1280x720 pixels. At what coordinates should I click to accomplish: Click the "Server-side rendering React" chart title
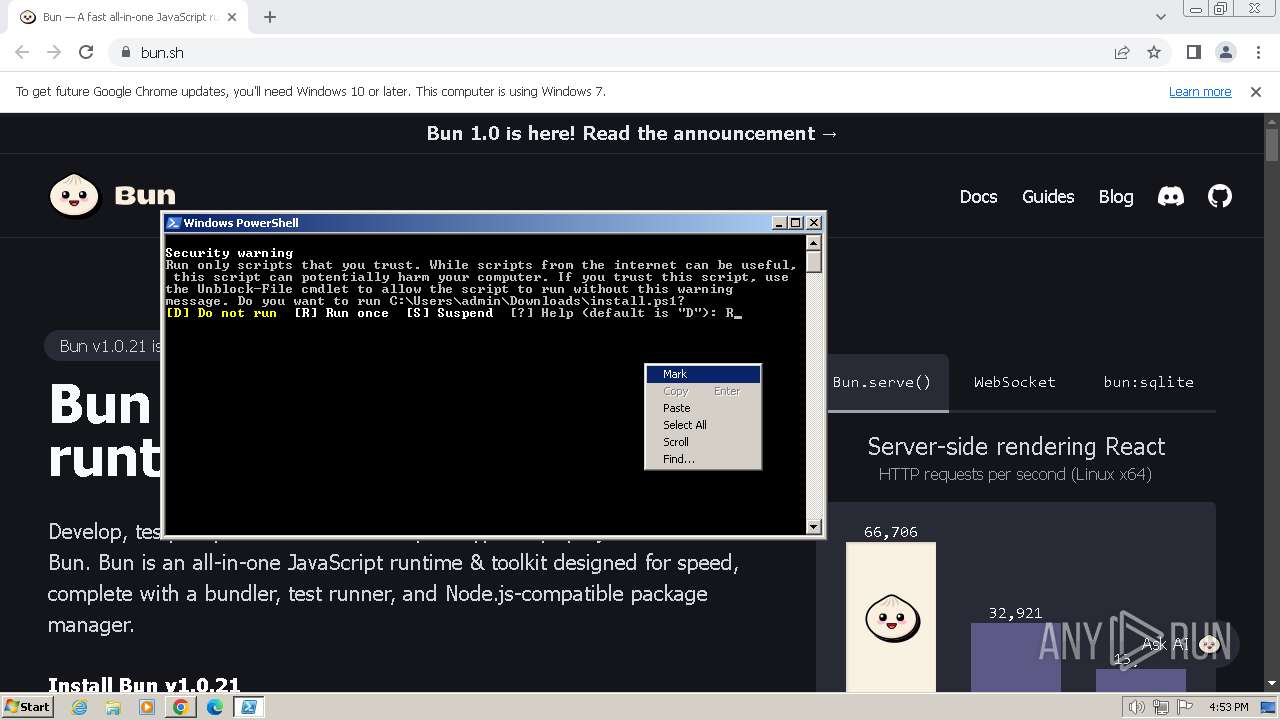point(1016,446)
